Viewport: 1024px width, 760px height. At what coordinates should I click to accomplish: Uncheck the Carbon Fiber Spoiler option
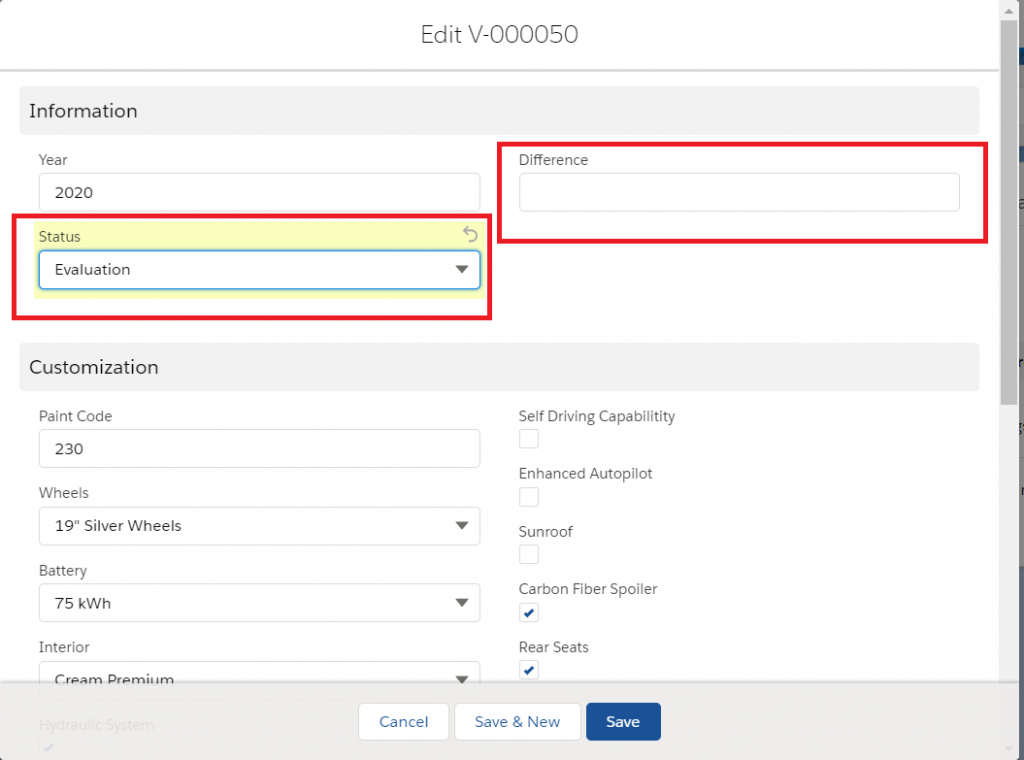pos(528,612)
